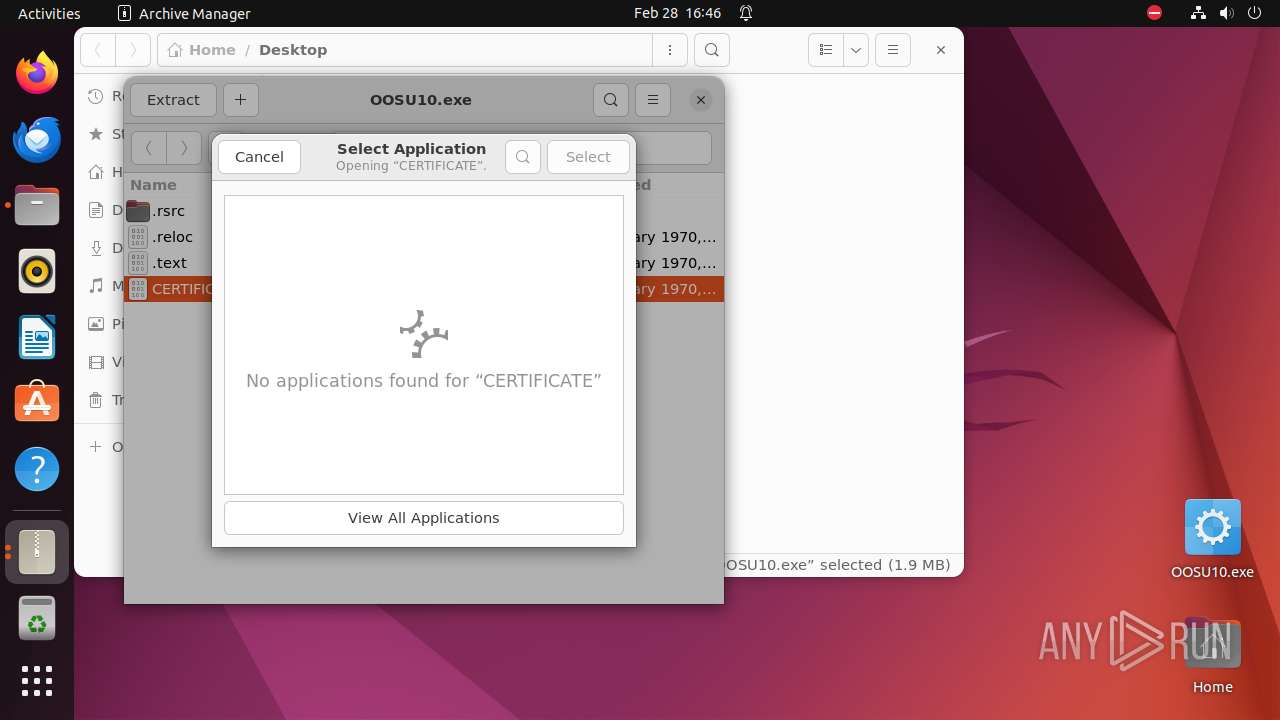The image size is (1280, 720).
Task: Click the search icon in Select Application dialog
Action: click(x=523, y=157)
